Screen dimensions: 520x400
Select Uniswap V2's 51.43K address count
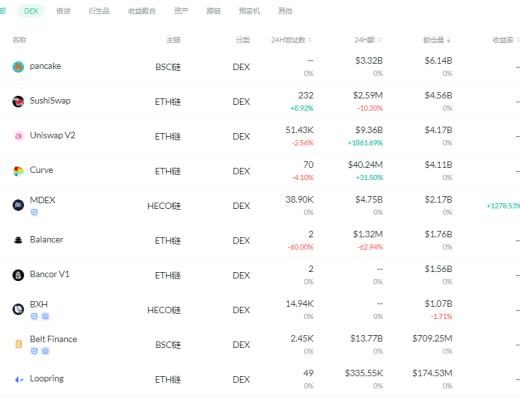[x=299, y=130]
